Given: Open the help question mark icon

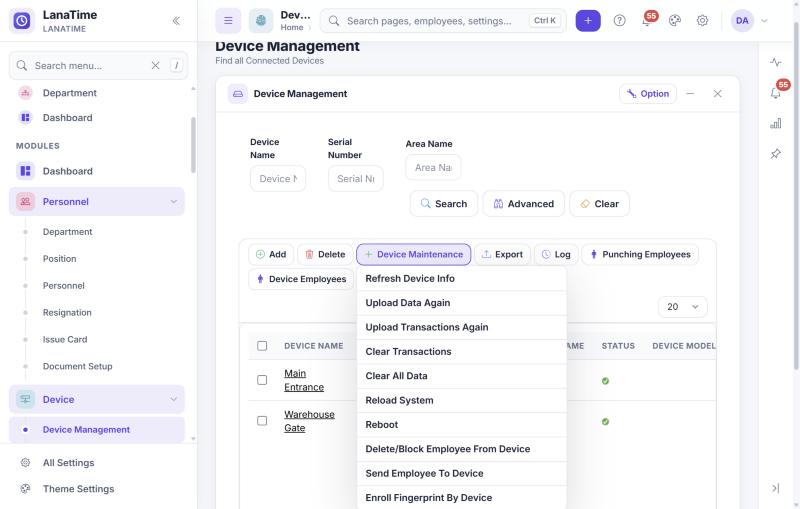Looking at the screenshot, I should point(619,20).
